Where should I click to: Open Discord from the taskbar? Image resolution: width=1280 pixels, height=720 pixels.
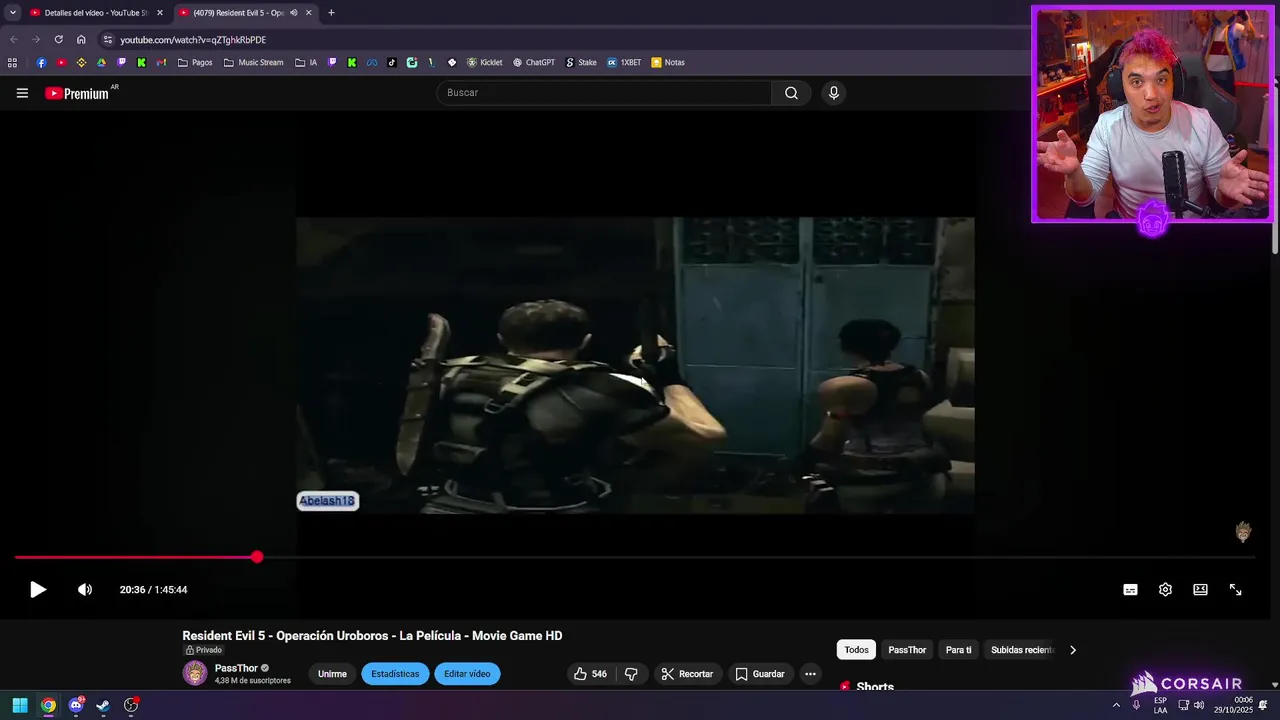tap(76, 705)
